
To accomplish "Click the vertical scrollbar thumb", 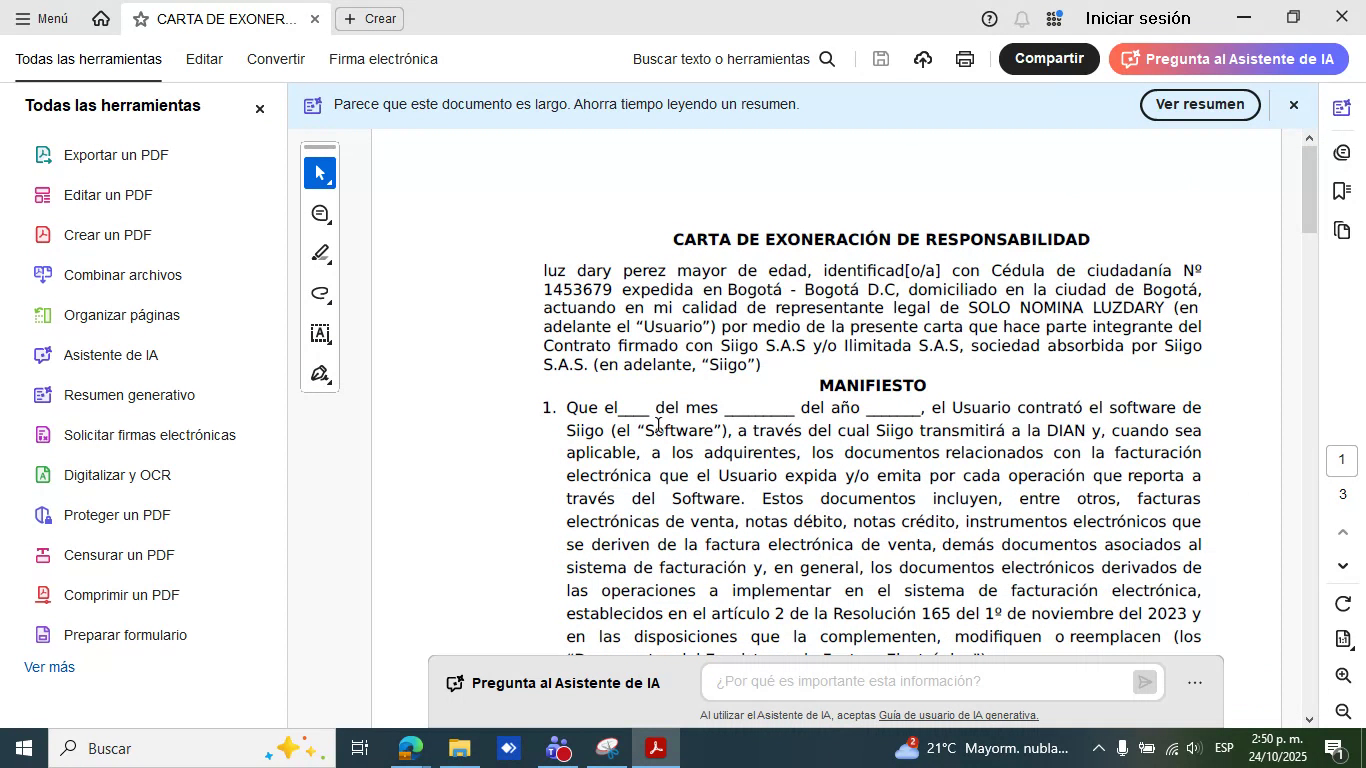I will point(1309,190).
